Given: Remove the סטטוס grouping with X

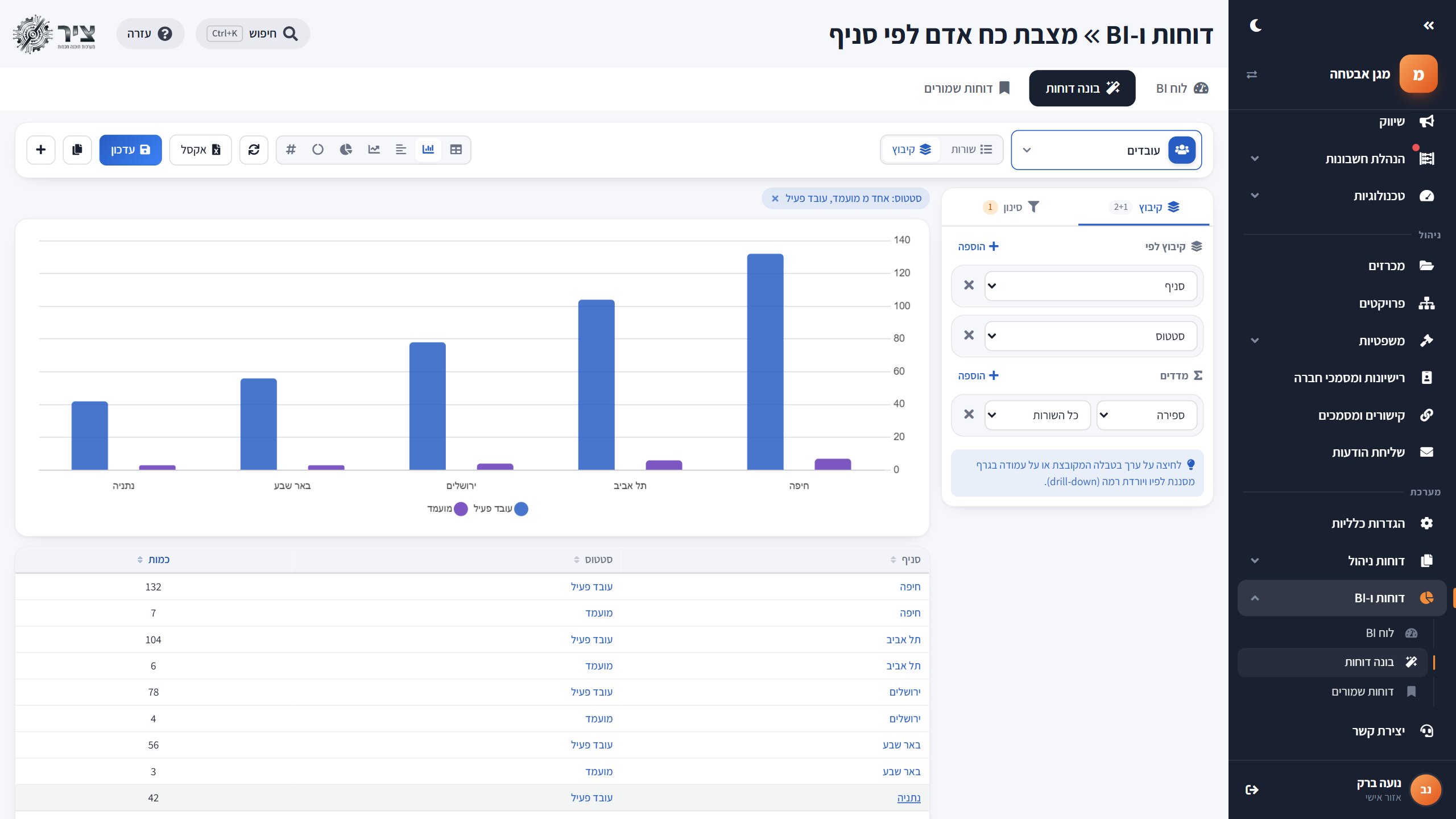Looking at the screenshot, I should [969, 336].
